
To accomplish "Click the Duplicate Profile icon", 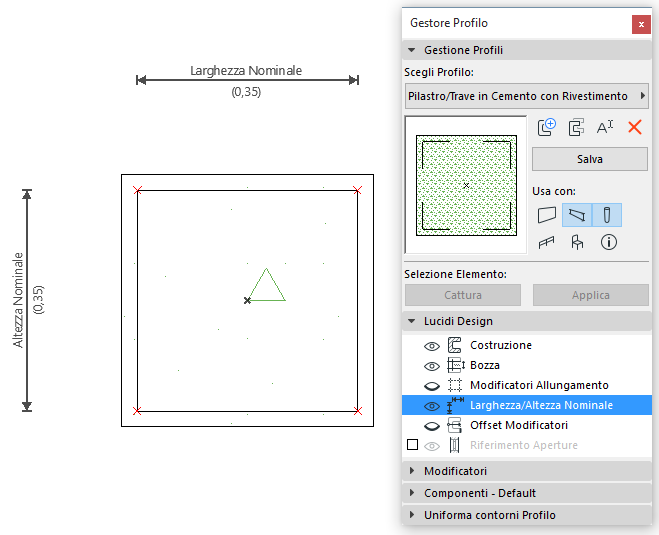I will [576, 127].
